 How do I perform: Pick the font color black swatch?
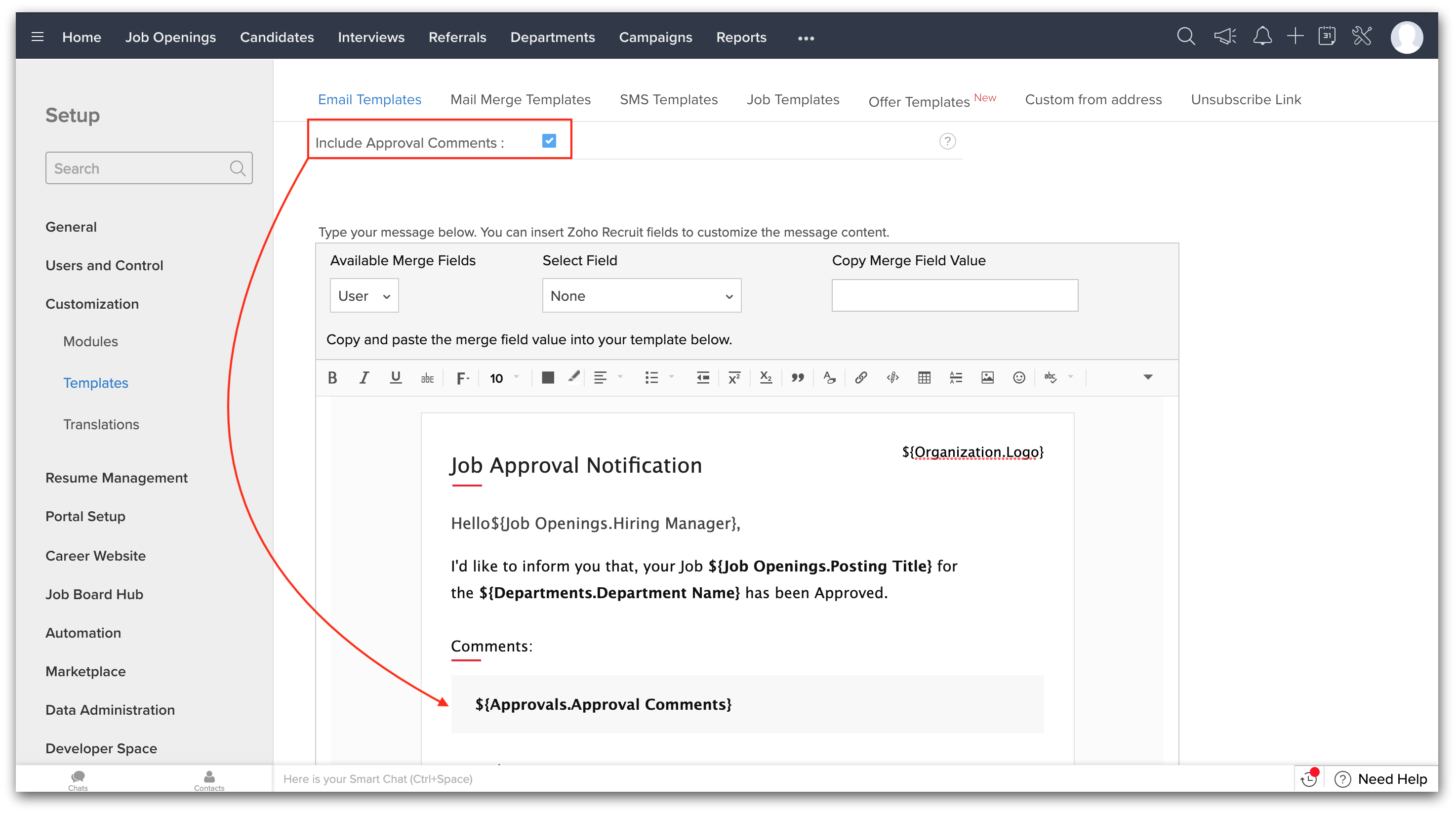coord(548,378)
